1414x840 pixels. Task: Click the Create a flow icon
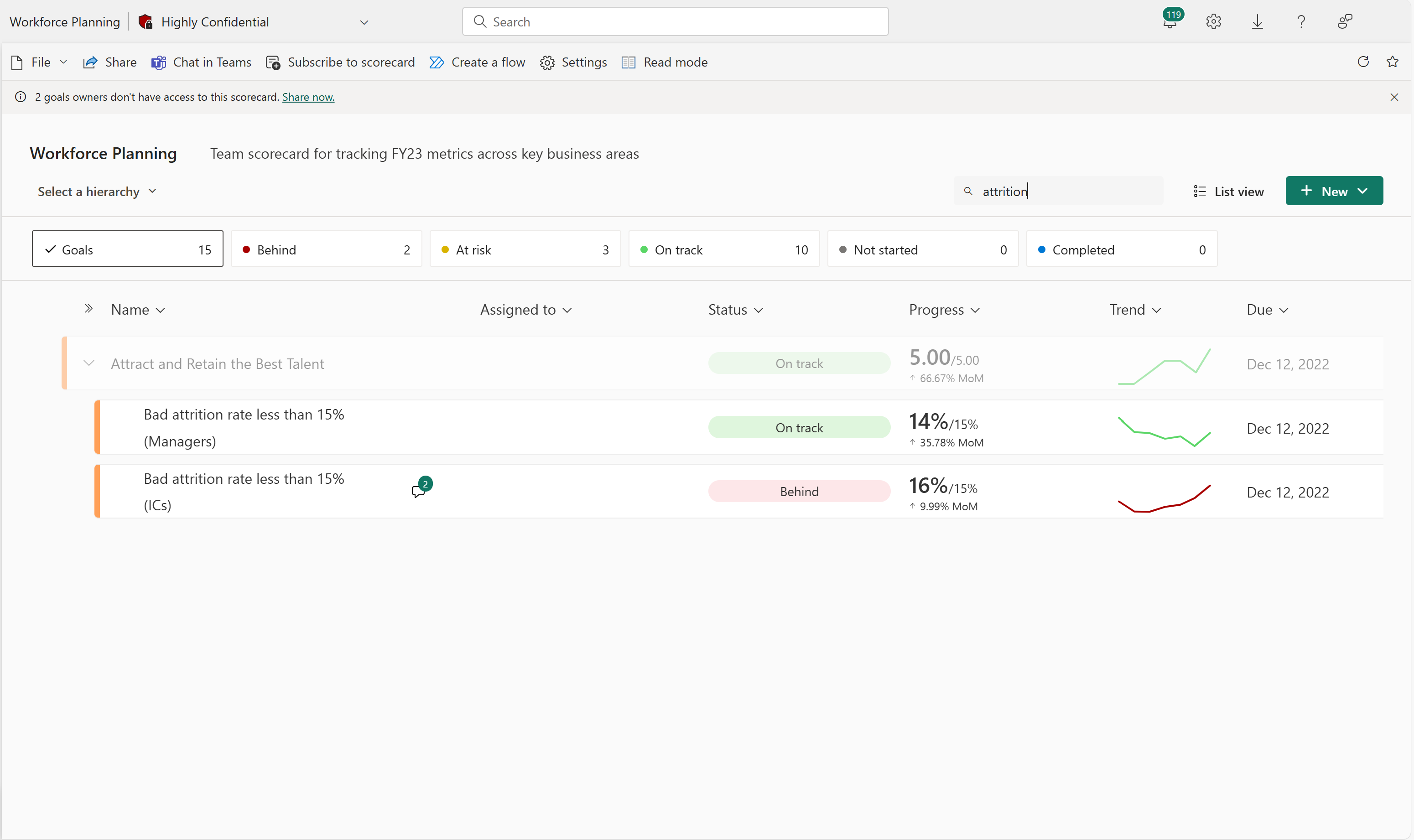coord(436,62)
